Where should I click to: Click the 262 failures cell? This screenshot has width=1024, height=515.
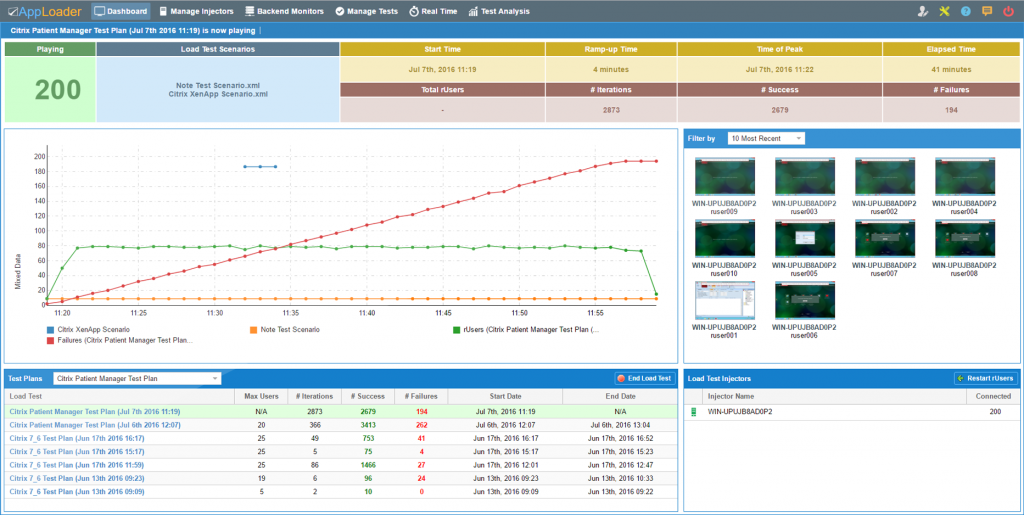tap(421, 425)
